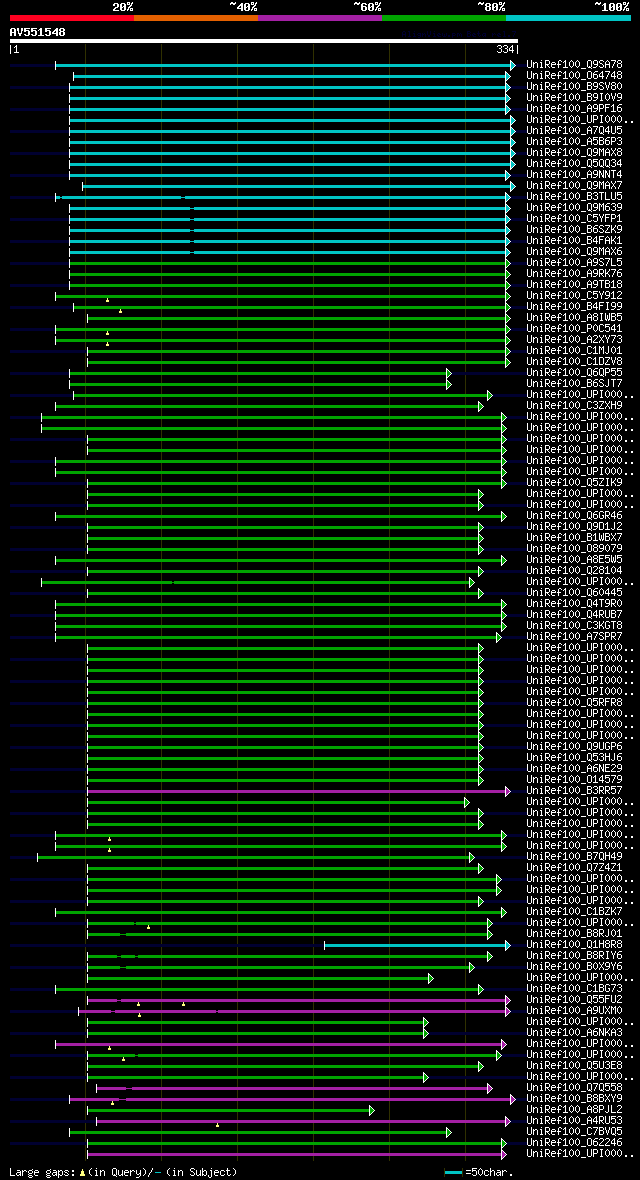Screen dimensions: 640x1180
Task: Click the UniRef100_B3TLU5 label
Action: coord(574,197)
